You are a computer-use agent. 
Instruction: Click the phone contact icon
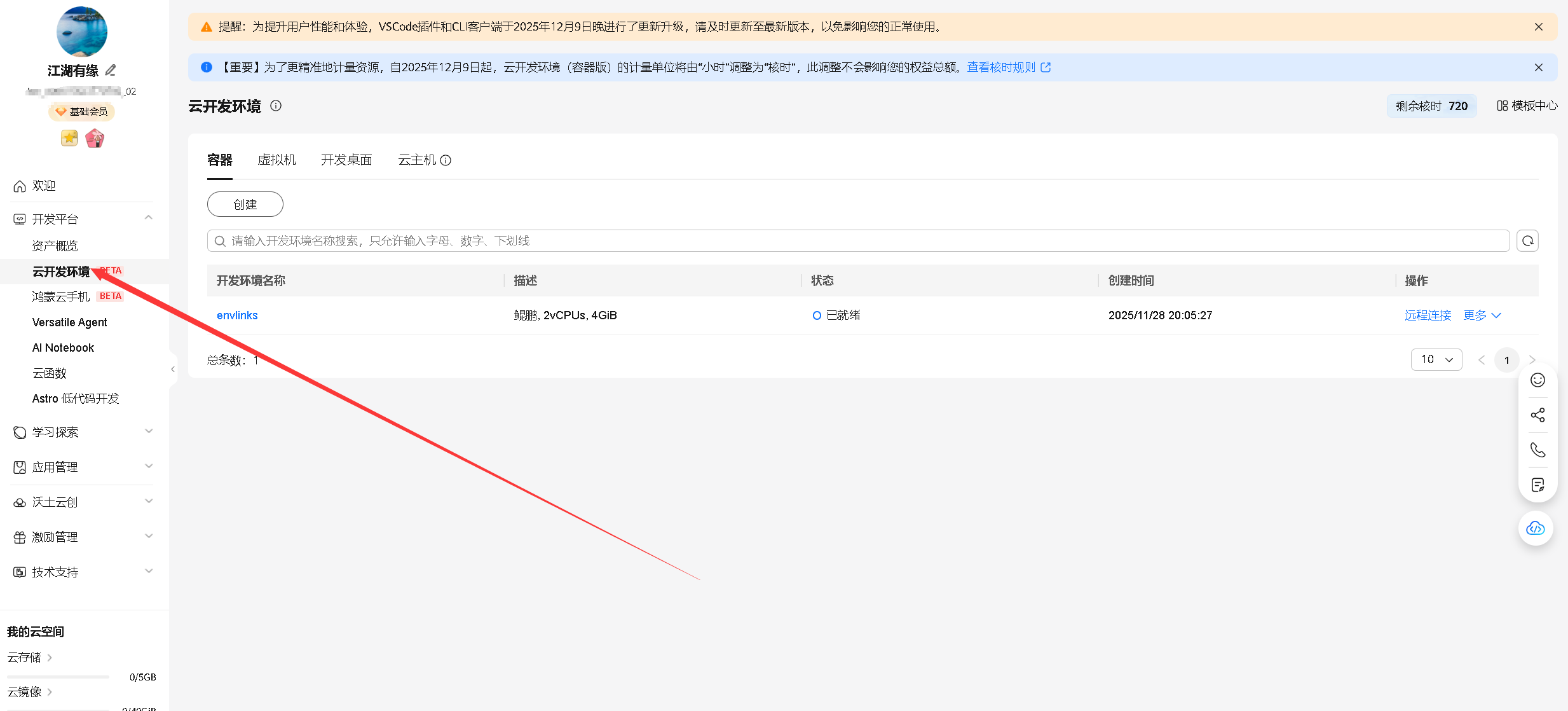pyautogui.click(x=1537, y=450)
